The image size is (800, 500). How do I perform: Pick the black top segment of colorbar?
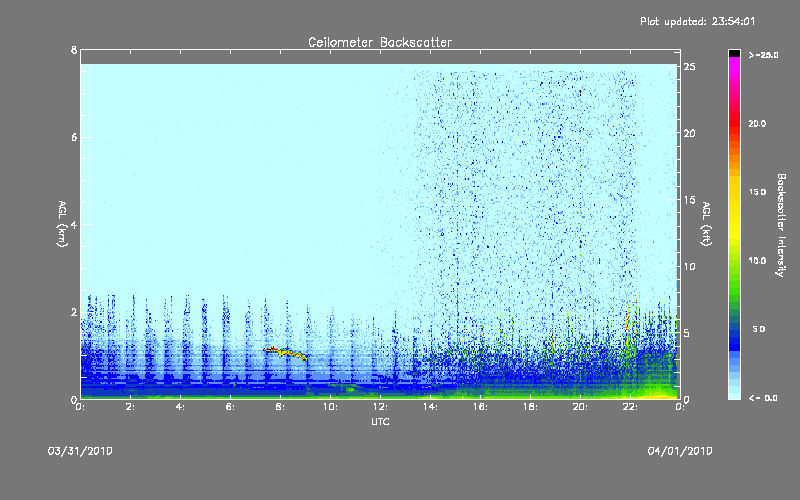tap(734, 53)
